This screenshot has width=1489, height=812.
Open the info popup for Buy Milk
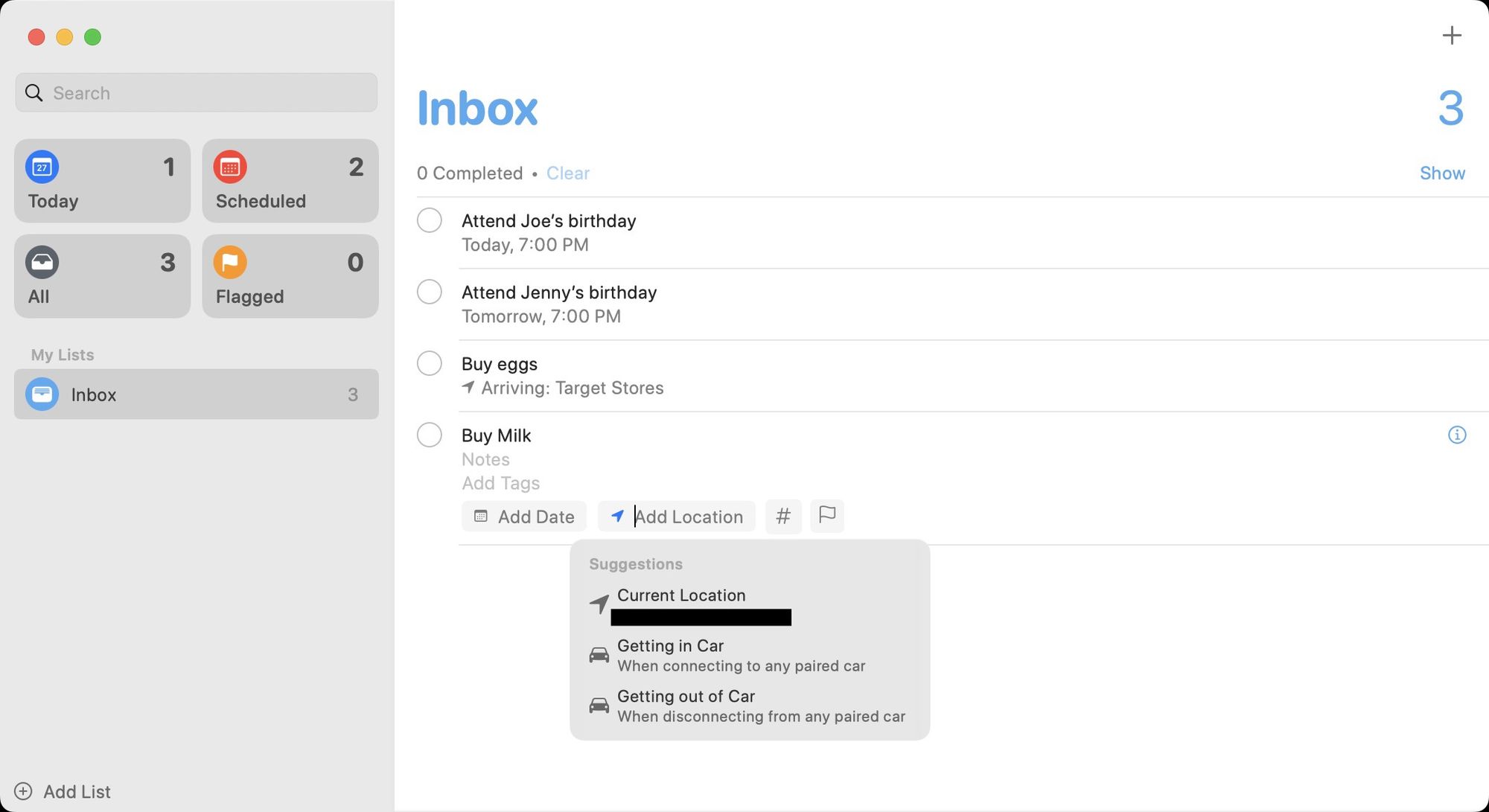(x=1457, y=435)
